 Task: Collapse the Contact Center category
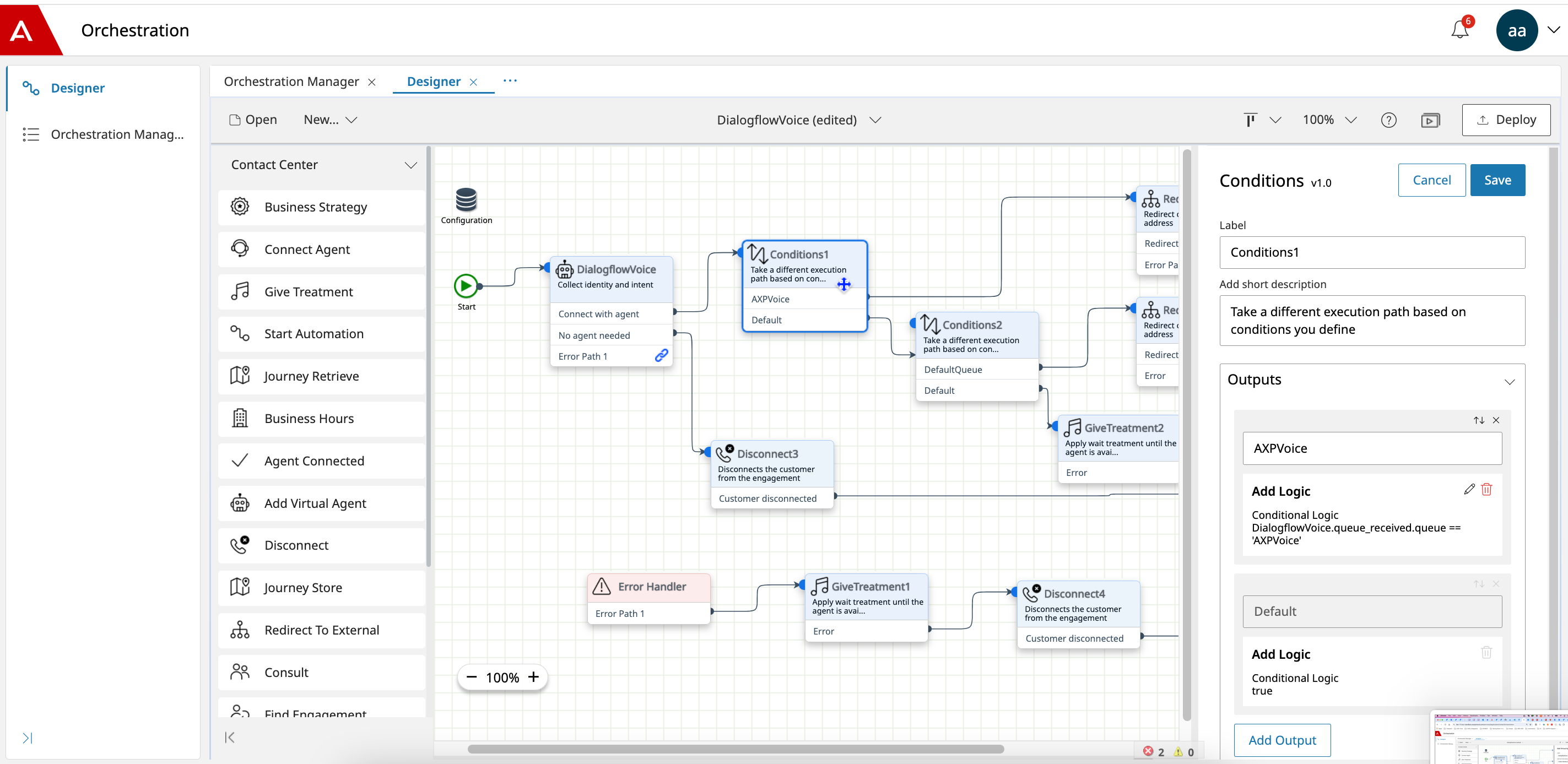[411, 165]
